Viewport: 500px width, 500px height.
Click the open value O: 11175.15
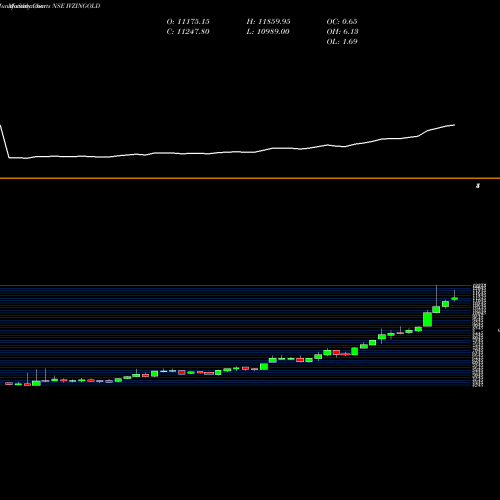click(x=188, y=22)
